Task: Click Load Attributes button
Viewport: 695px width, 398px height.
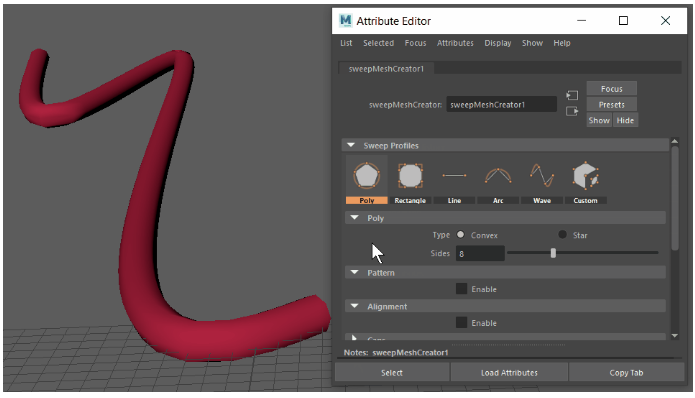Action: coord(509,373)
